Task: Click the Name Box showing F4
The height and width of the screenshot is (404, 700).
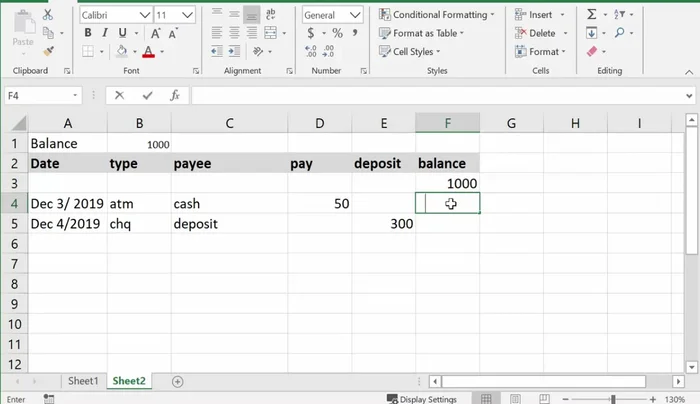Action: pos(38,96)
